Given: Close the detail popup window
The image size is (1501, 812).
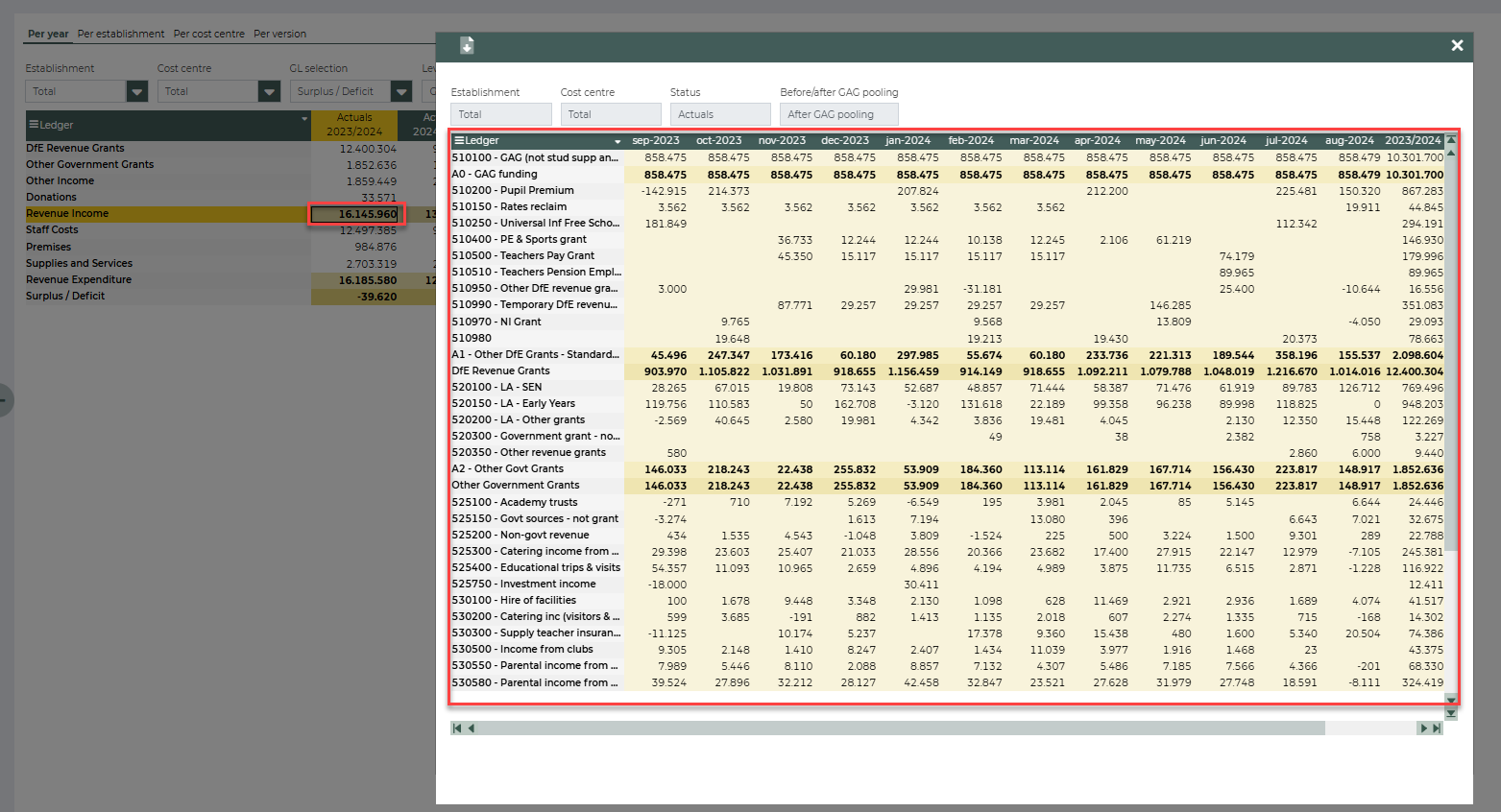Looking at the screenshot, I should click(1457, 45).
